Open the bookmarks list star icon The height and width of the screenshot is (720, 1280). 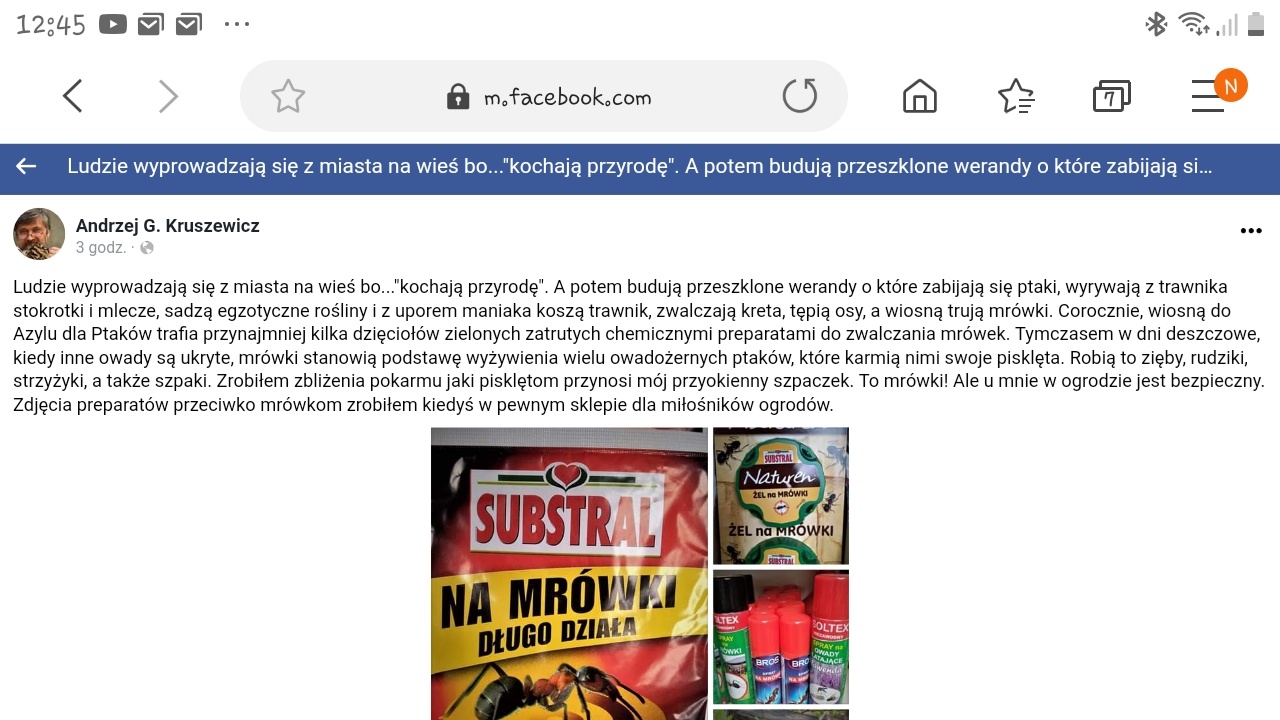(1016, 96)
